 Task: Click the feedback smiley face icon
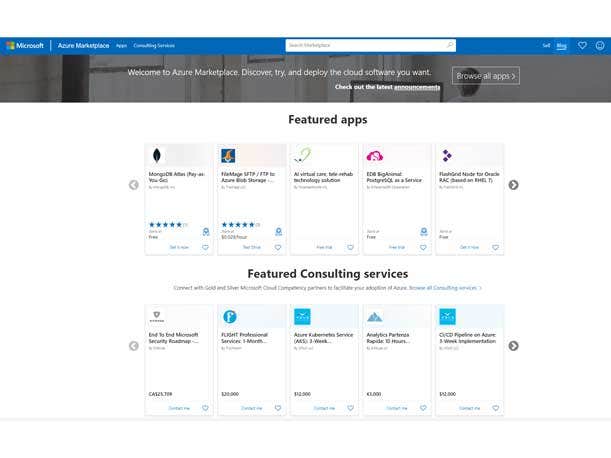point(600,45)
